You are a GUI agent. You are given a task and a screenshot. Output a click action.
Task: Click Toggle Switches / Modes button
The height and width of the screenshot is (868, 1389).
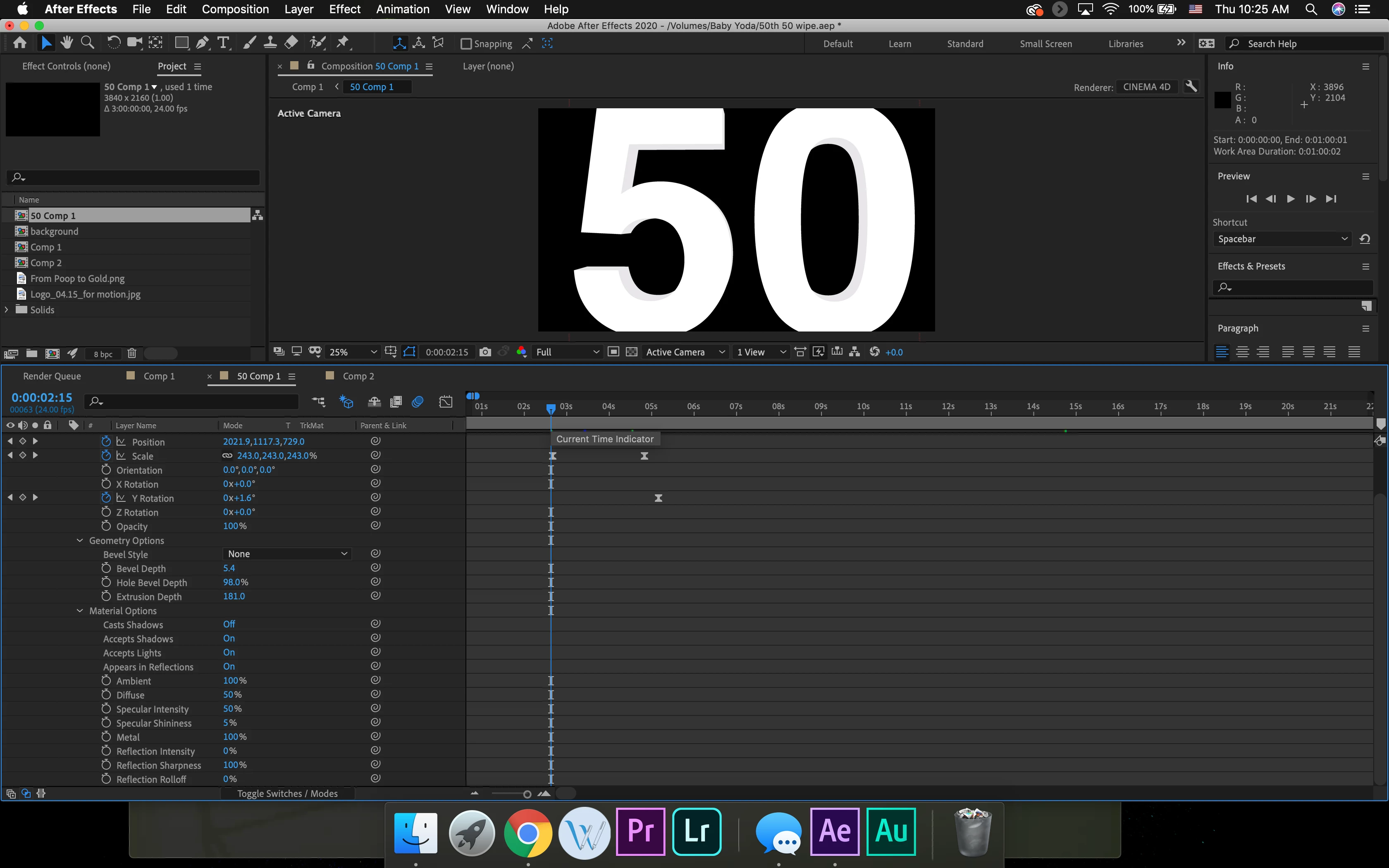[288, 793]
